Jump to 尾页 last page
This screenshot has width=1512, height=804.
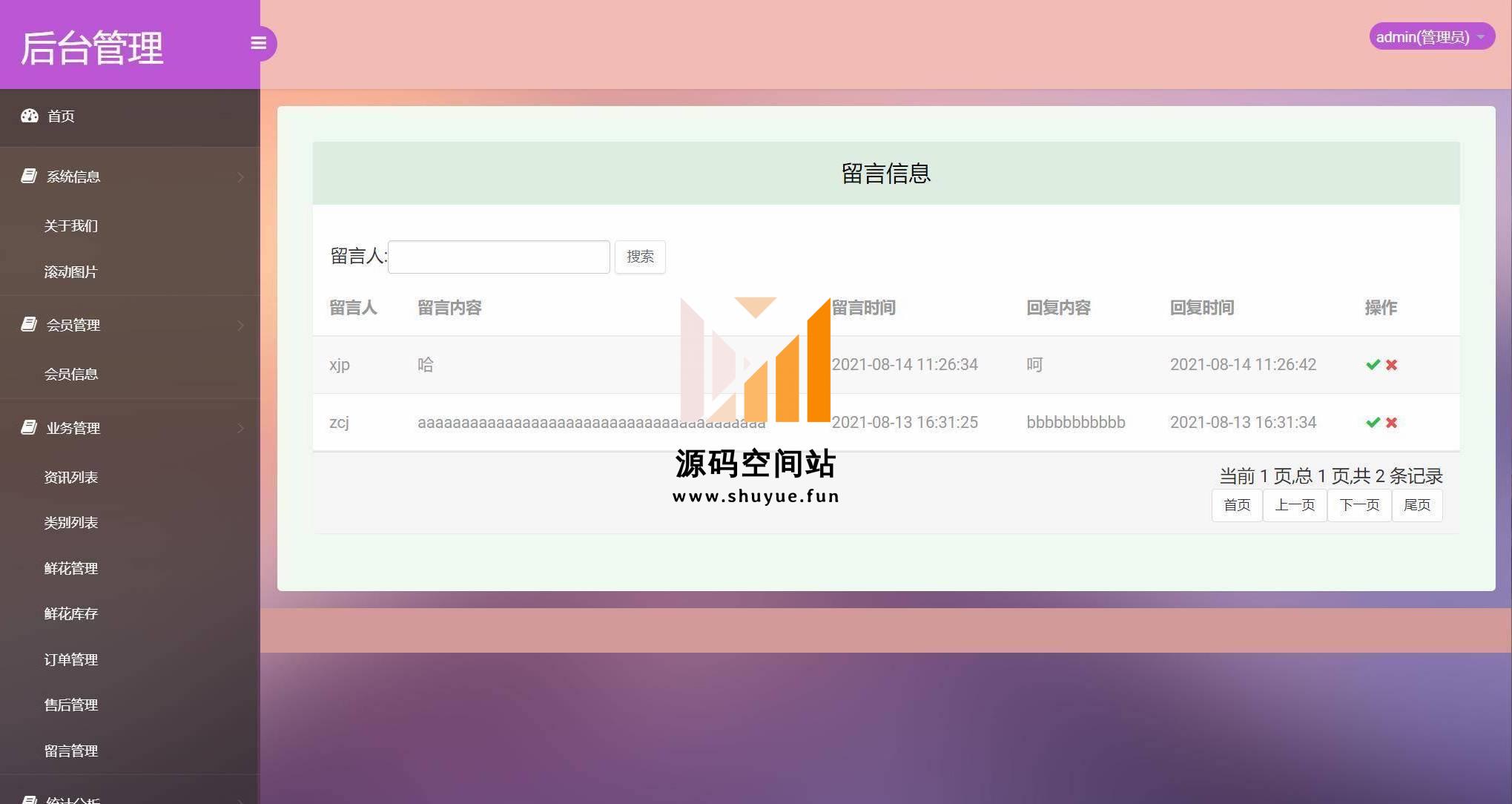(1417, 505)
